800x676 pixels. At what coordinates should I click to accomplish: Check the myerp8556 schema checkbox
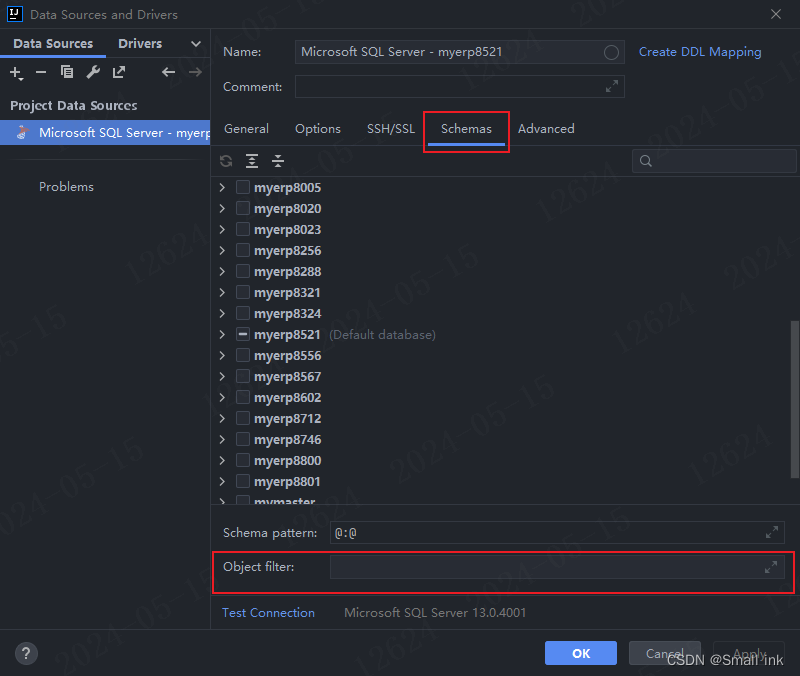[x=243, y=355]
